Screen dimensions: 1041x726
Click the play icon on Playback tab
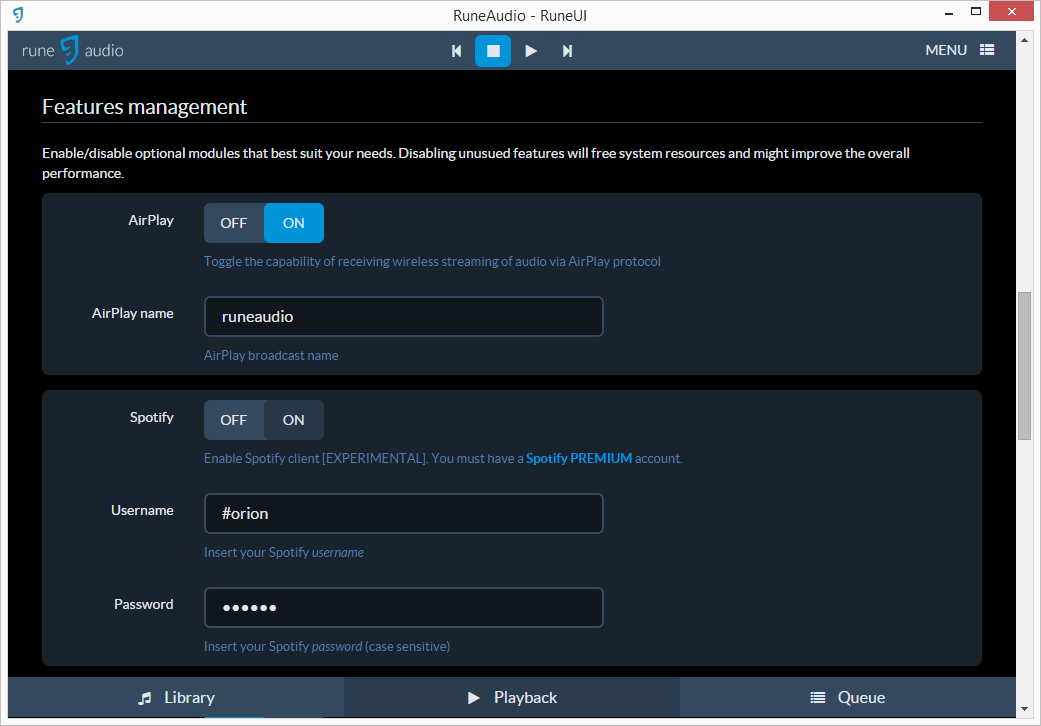pyautogui.click(x=473, y=698)
